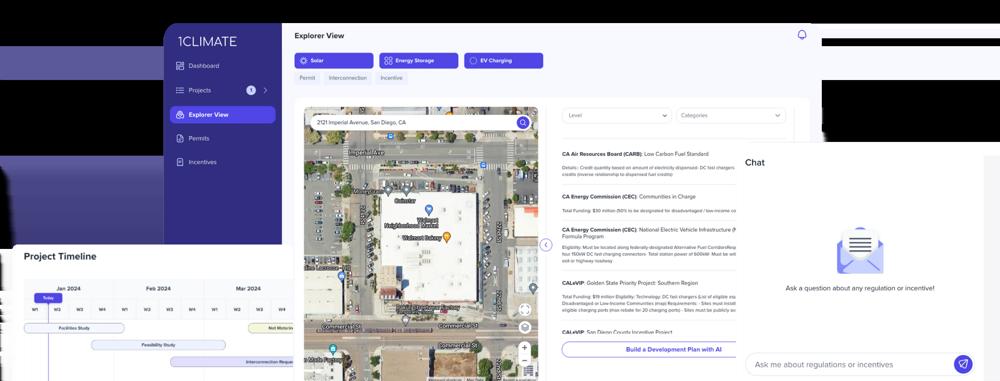This screenshot has width=1000, height=381.
Task: Select the Interconnection tab
Action: (348, 78)
